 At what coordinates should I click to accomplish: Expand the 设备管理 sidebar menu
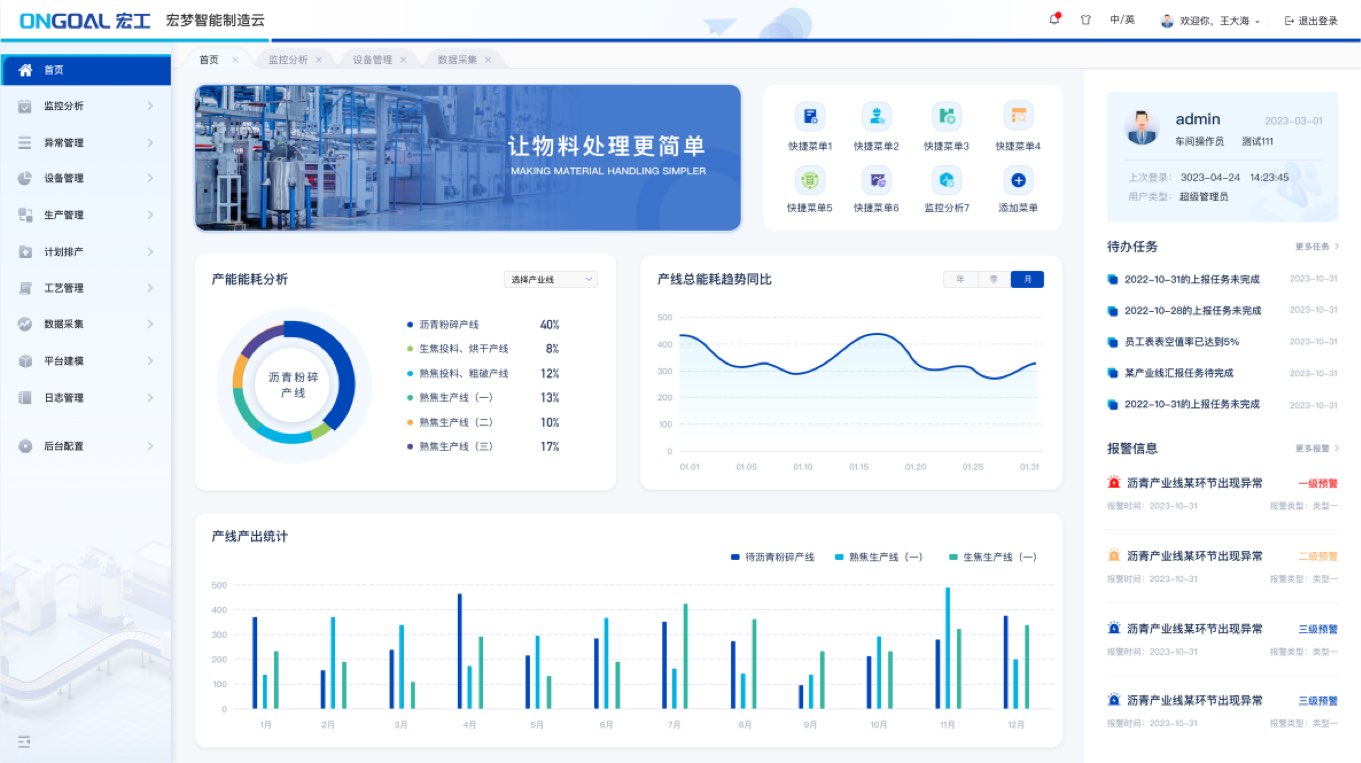click(86, 178)
